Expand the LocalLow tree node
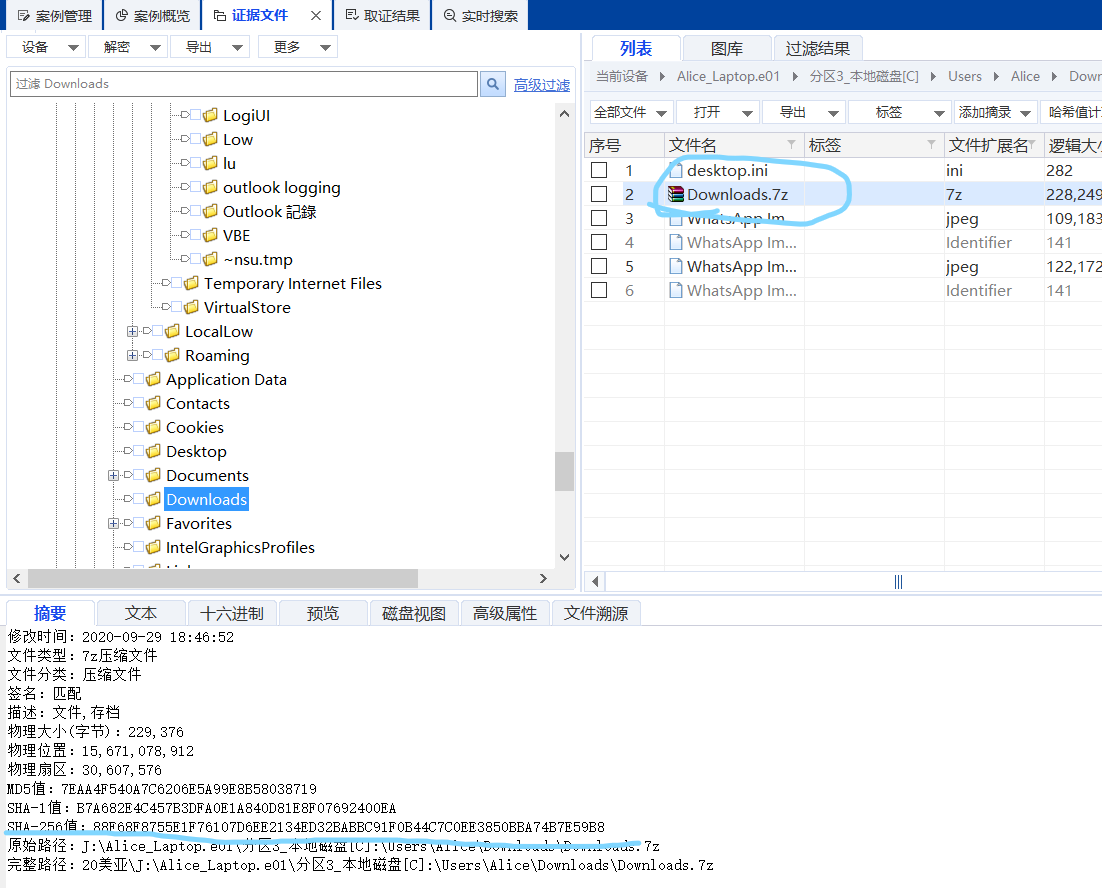Viewport: 1102px width, 888px height. 132,331
